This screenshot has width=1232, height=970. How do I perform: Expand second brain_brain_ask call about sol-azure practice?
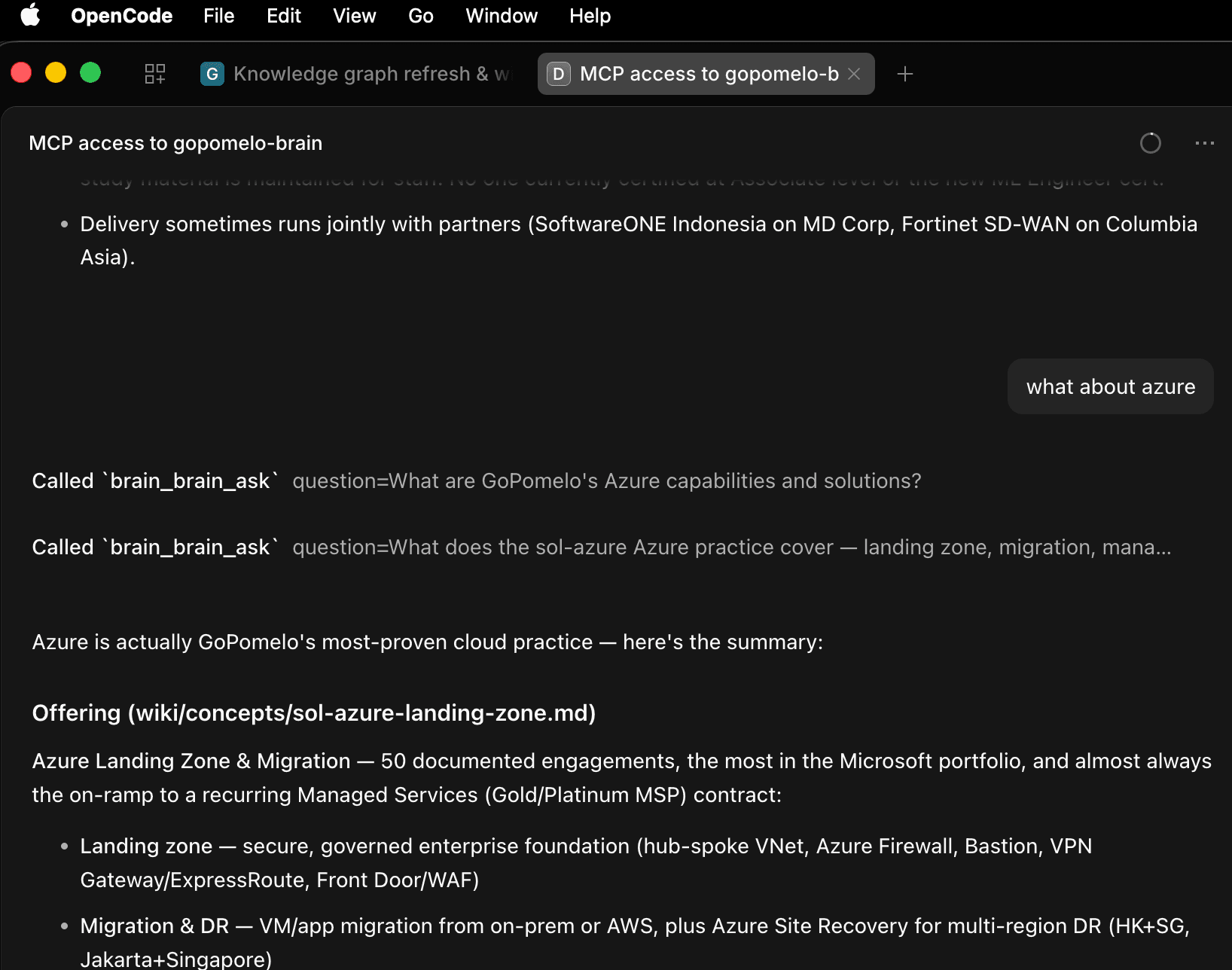602,547
